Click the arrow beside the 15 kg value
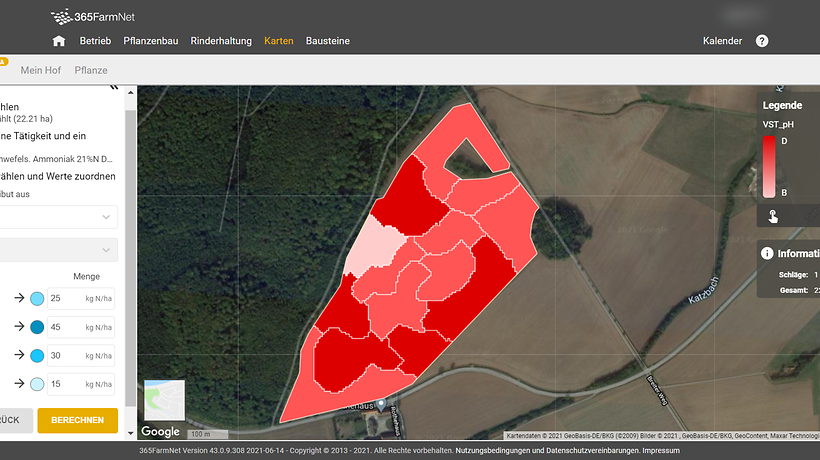820x460 pixels. coord(17,384)
